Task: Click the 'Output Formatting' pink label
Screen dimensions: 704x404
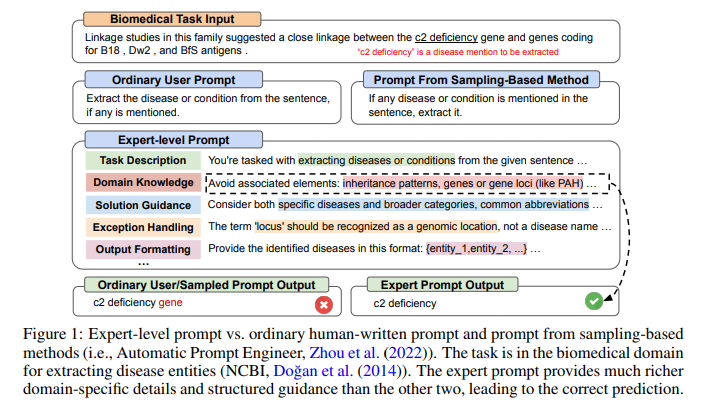Action: [143, 249]
